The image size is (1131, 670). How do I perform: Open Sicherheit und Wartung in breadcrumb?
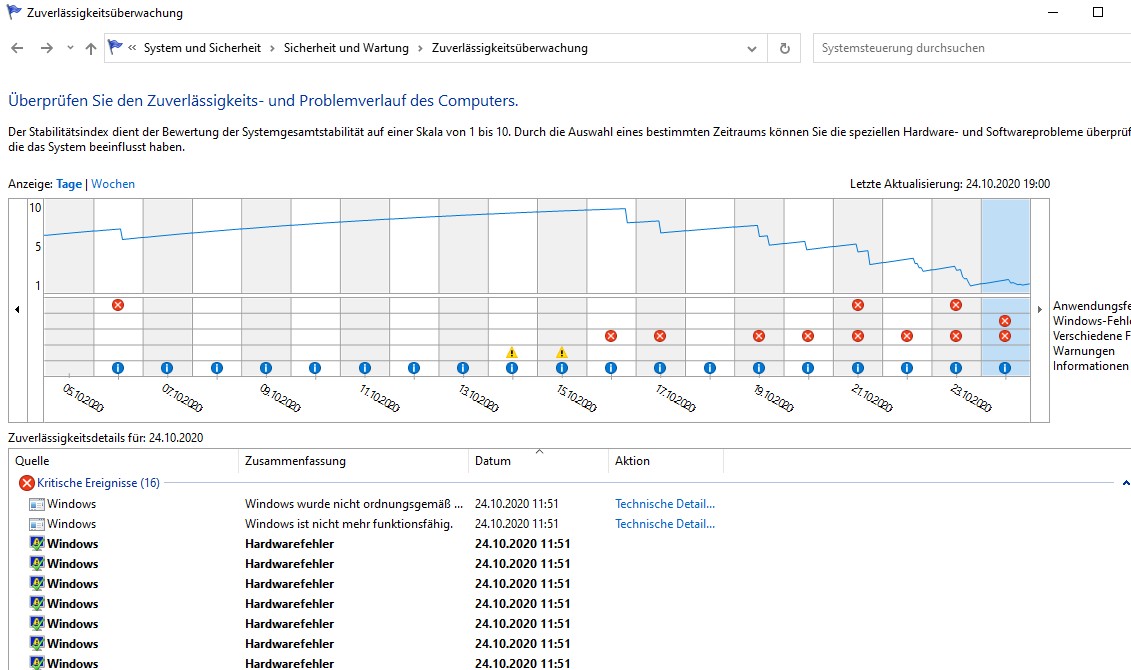coord(346,48)
